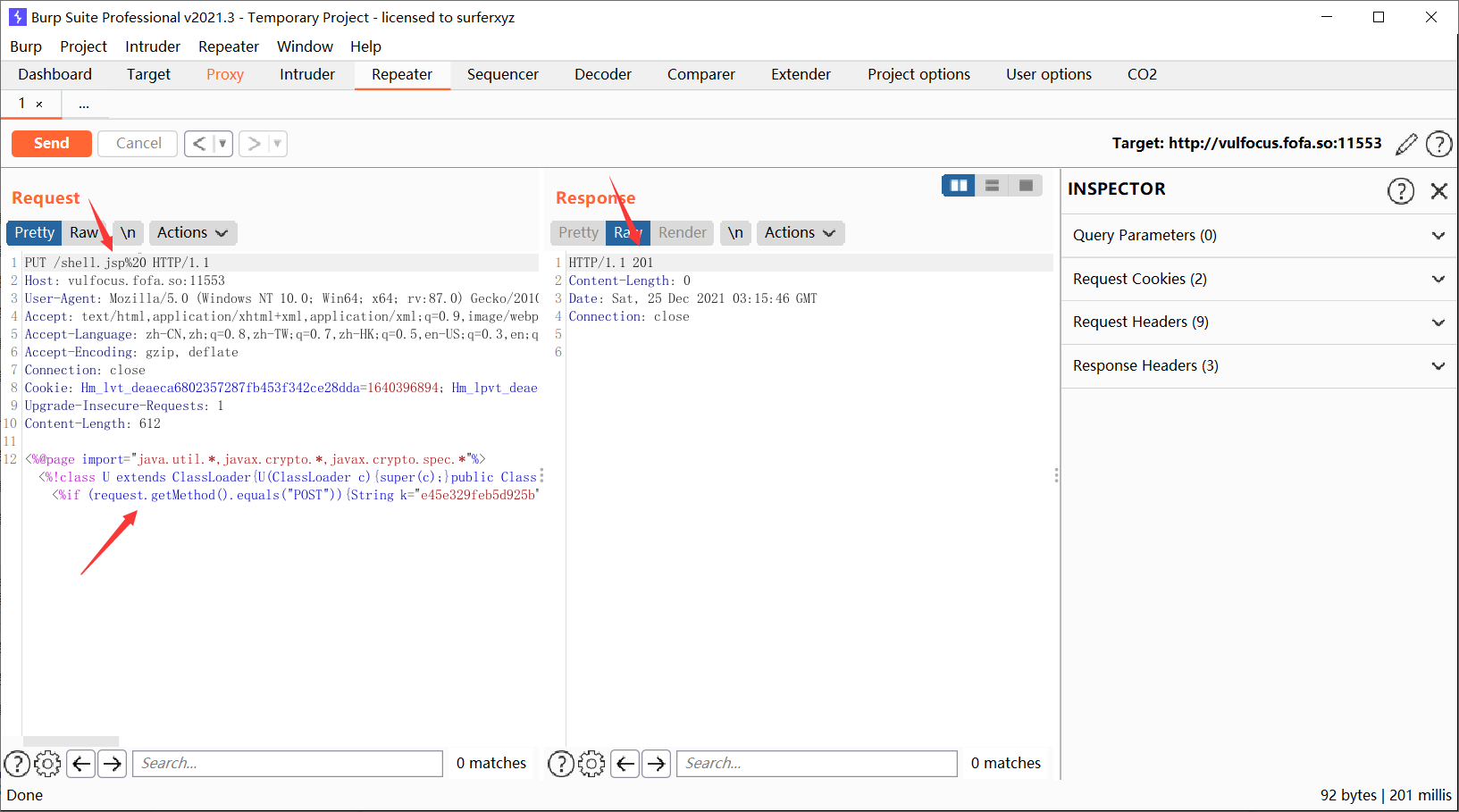Image resolution: width=1459 pixels, height=812 pixels.
Task: Expand Query Parameters (0) section
Action: coord(1259,236)
